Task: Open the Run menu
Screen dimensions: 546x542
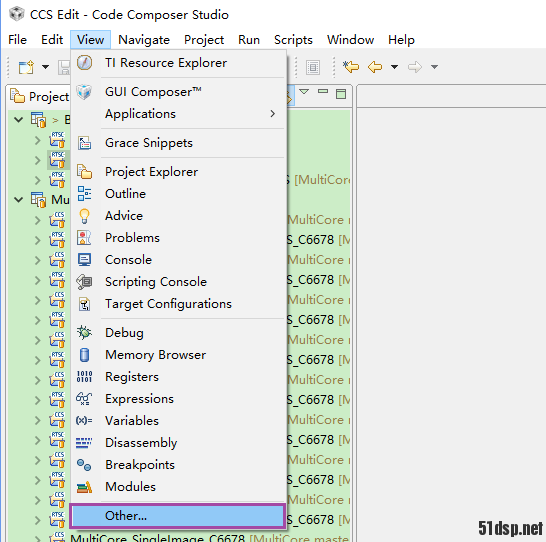Action: 249,40
